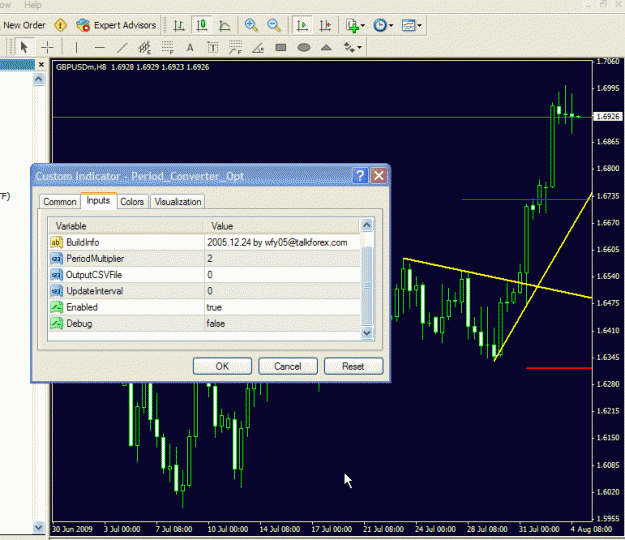The image size is (625, 540).
Task: Switch to the Inputs tab
Action: point(98,200)
